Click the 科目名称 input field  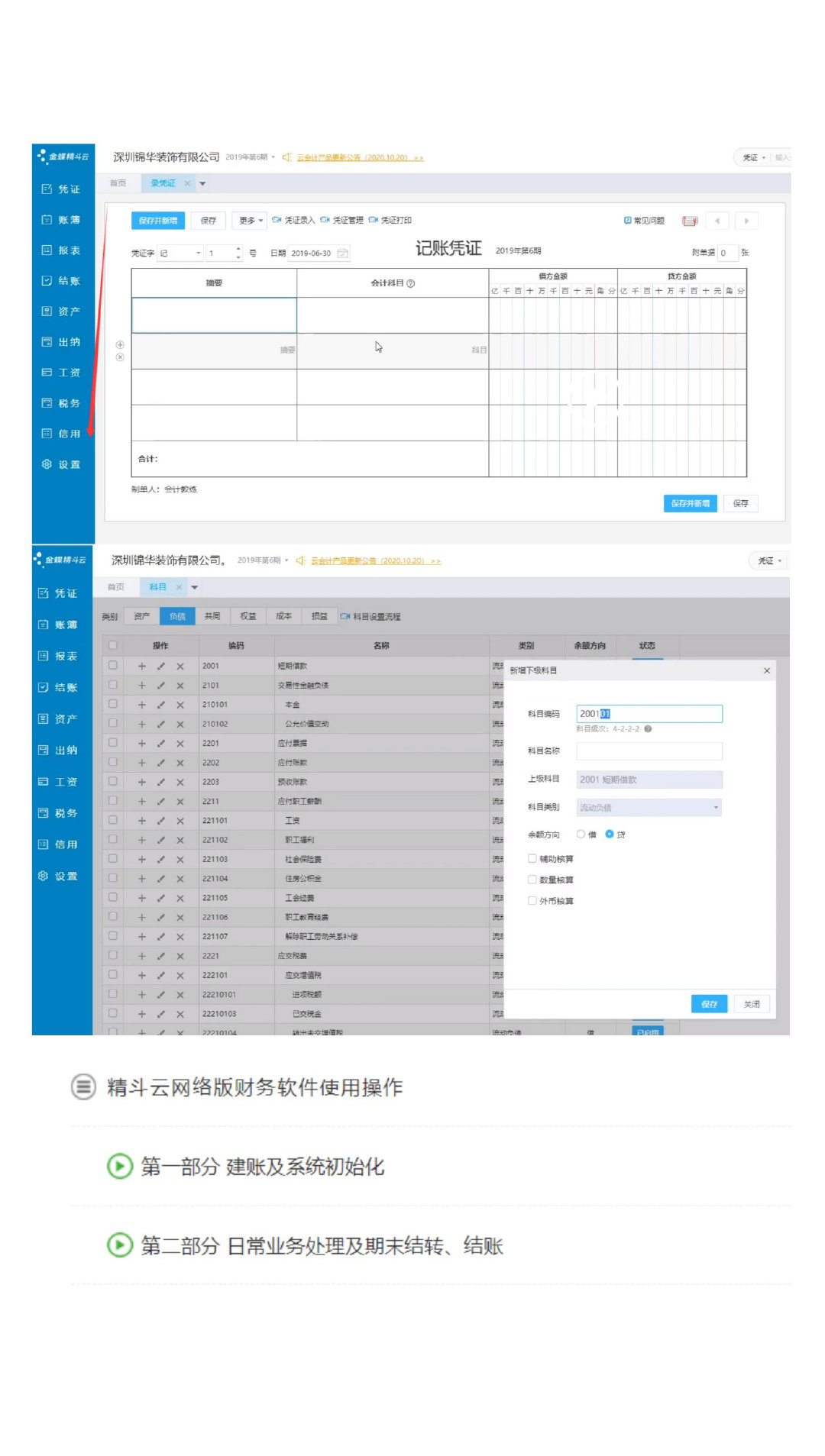tap(649, 751)
